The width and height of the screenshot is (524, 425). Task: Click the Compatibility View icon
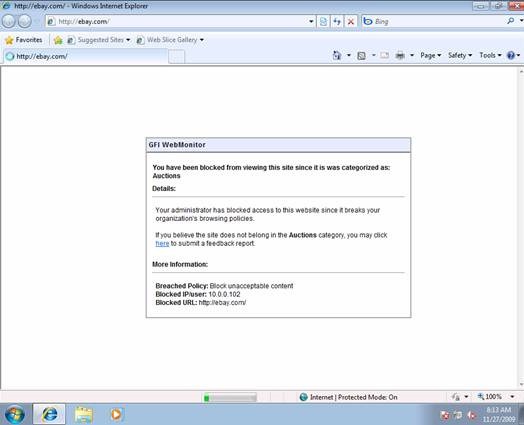click(x=323, y=22)
